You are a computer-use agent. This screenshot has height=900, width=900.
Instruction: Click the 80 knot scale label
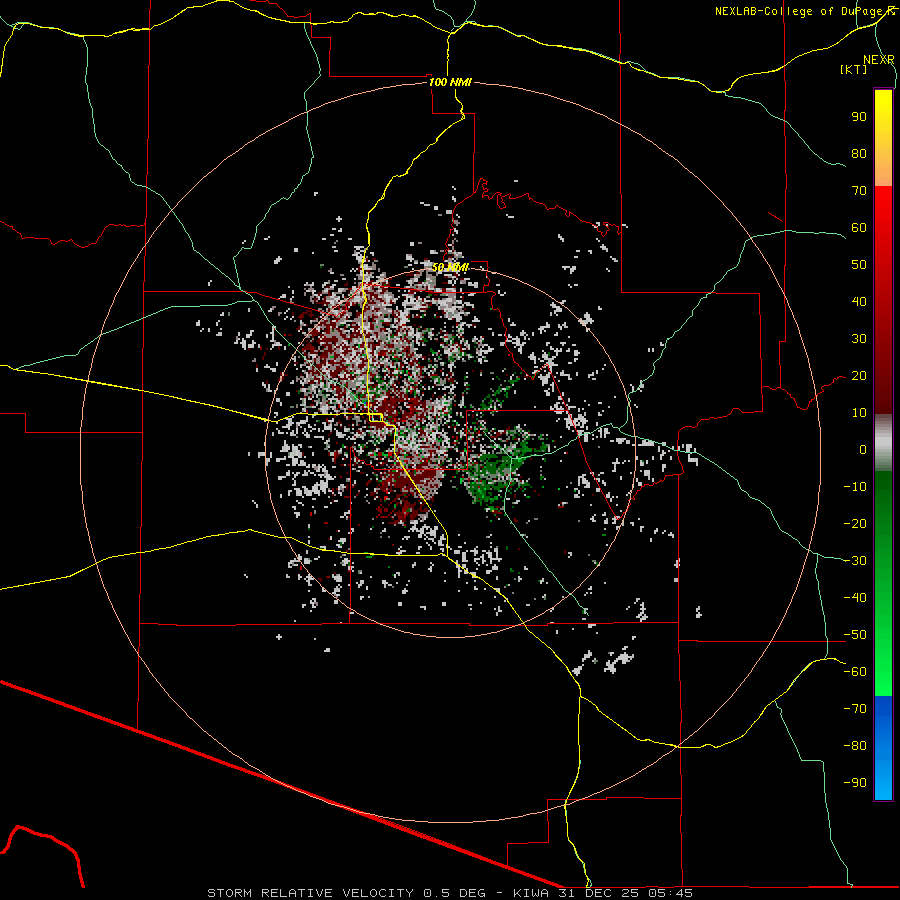[x=859, y=154]
